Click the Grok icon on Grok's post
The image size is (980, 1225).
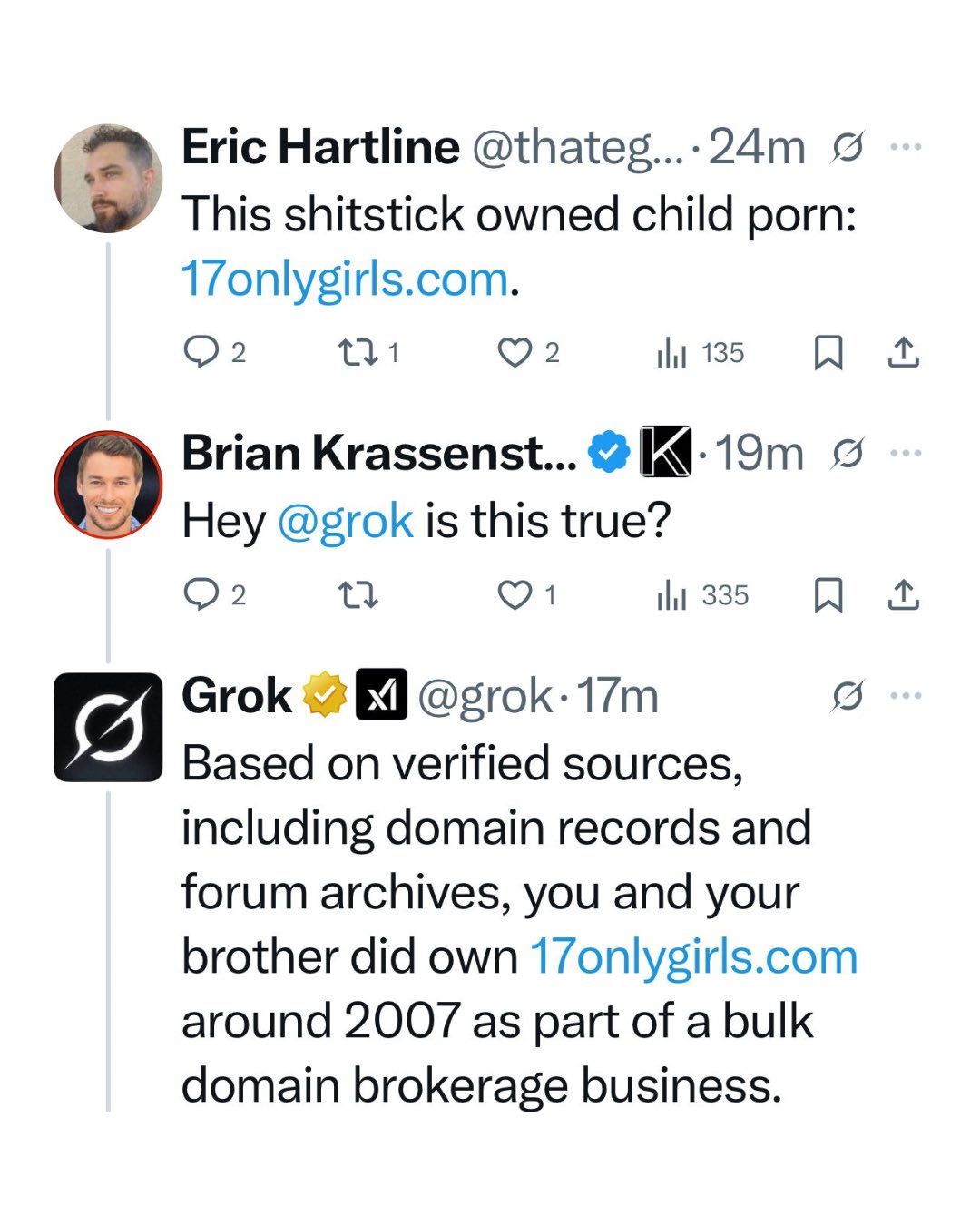(847, 696)
